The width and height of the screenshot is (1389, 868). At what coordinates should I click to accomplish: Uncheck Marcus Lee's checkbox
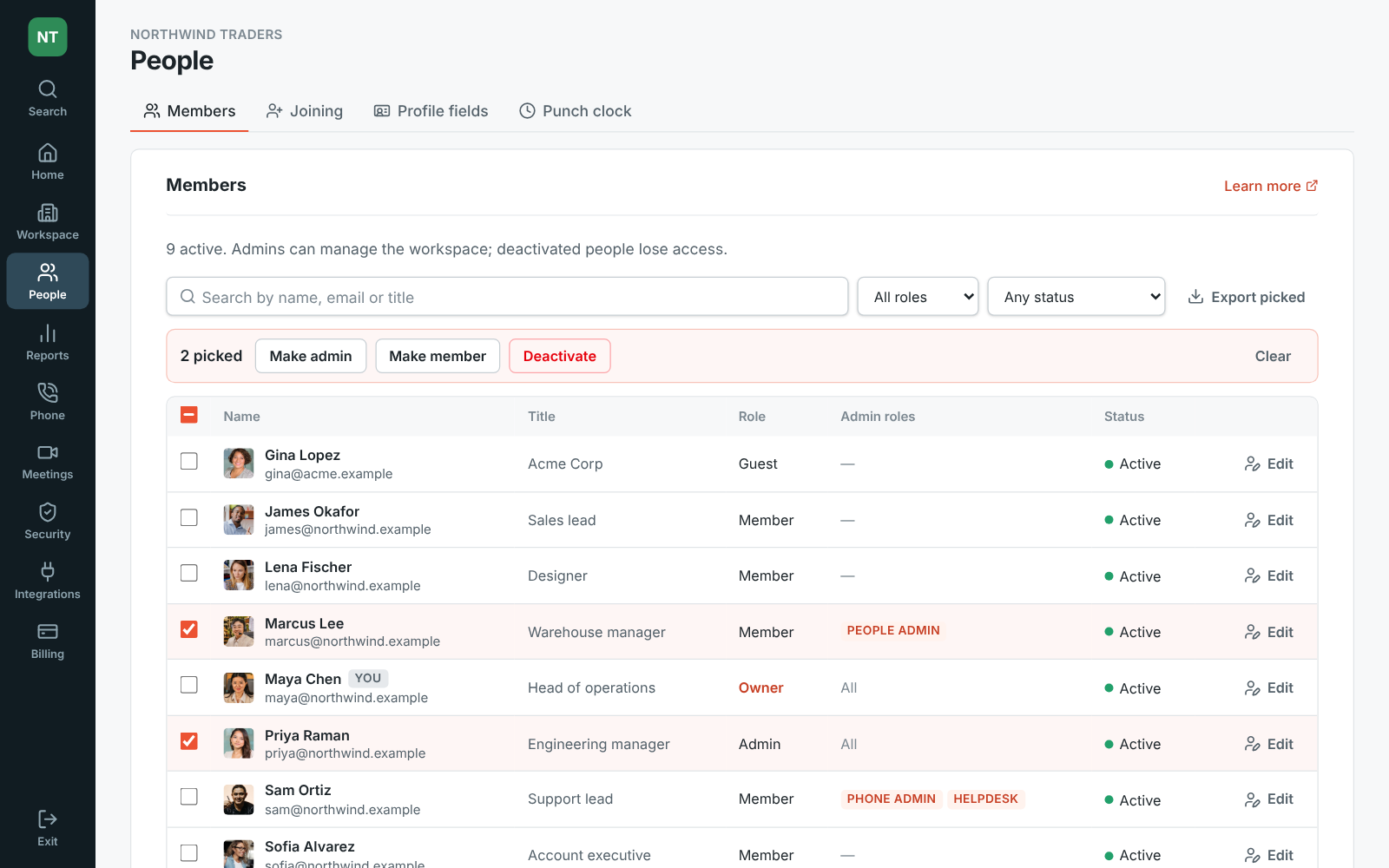click(189, 629)
